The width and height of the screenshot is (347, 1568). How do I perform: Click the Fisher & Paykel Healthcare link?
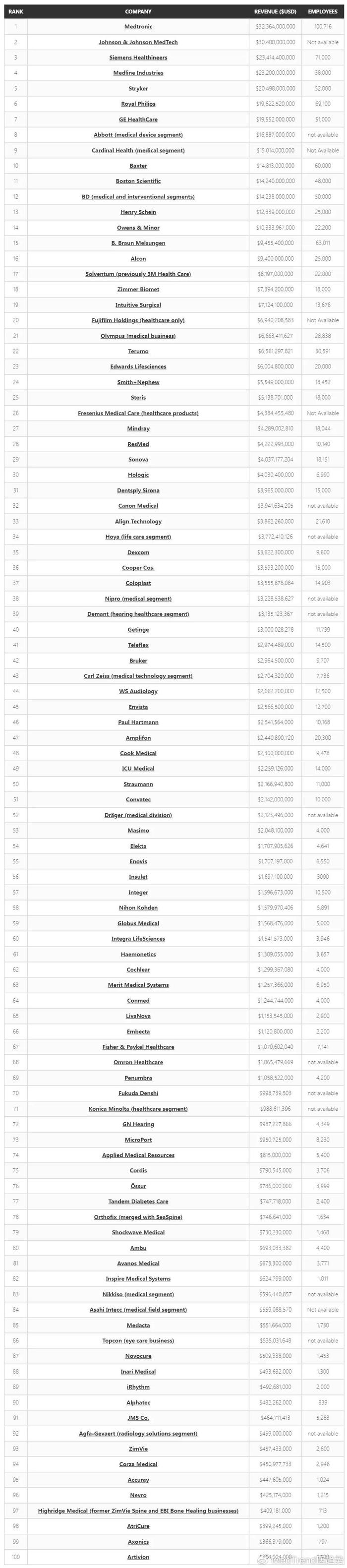coord(138,1047)
